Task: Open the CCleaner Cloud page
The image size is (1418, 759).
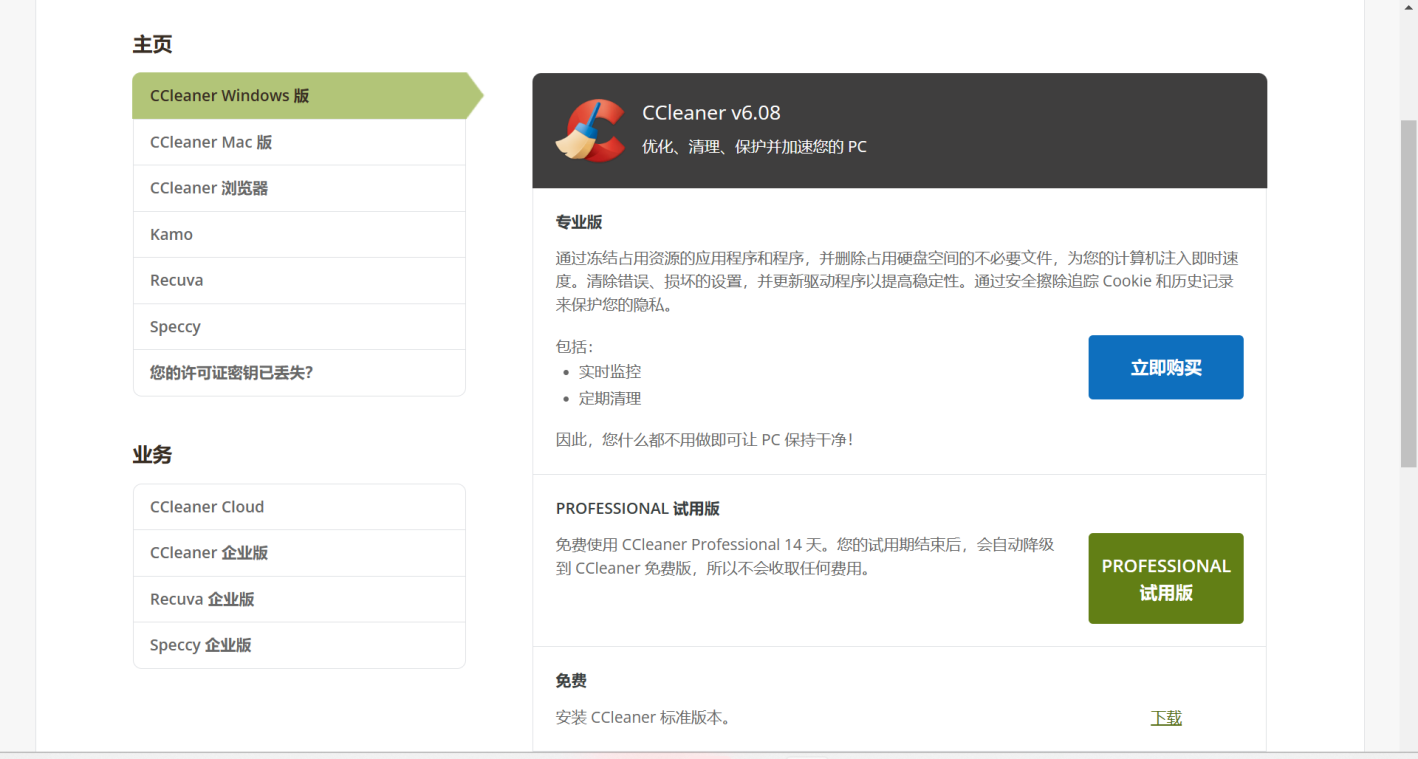Action: (207, 507)
